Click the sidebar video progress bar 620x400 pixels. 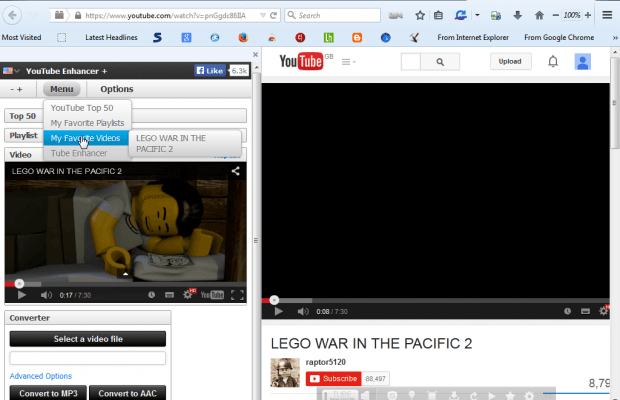click(x=125, y=283)
